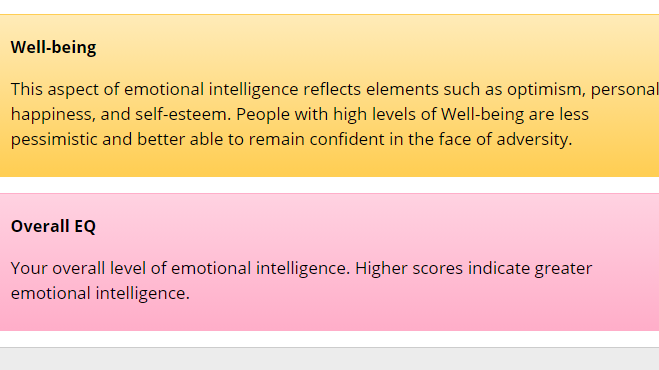This screenshot has height=370, width=659.
Task: Select the word "confident" in the yellow panel
Action: (347, 139)
